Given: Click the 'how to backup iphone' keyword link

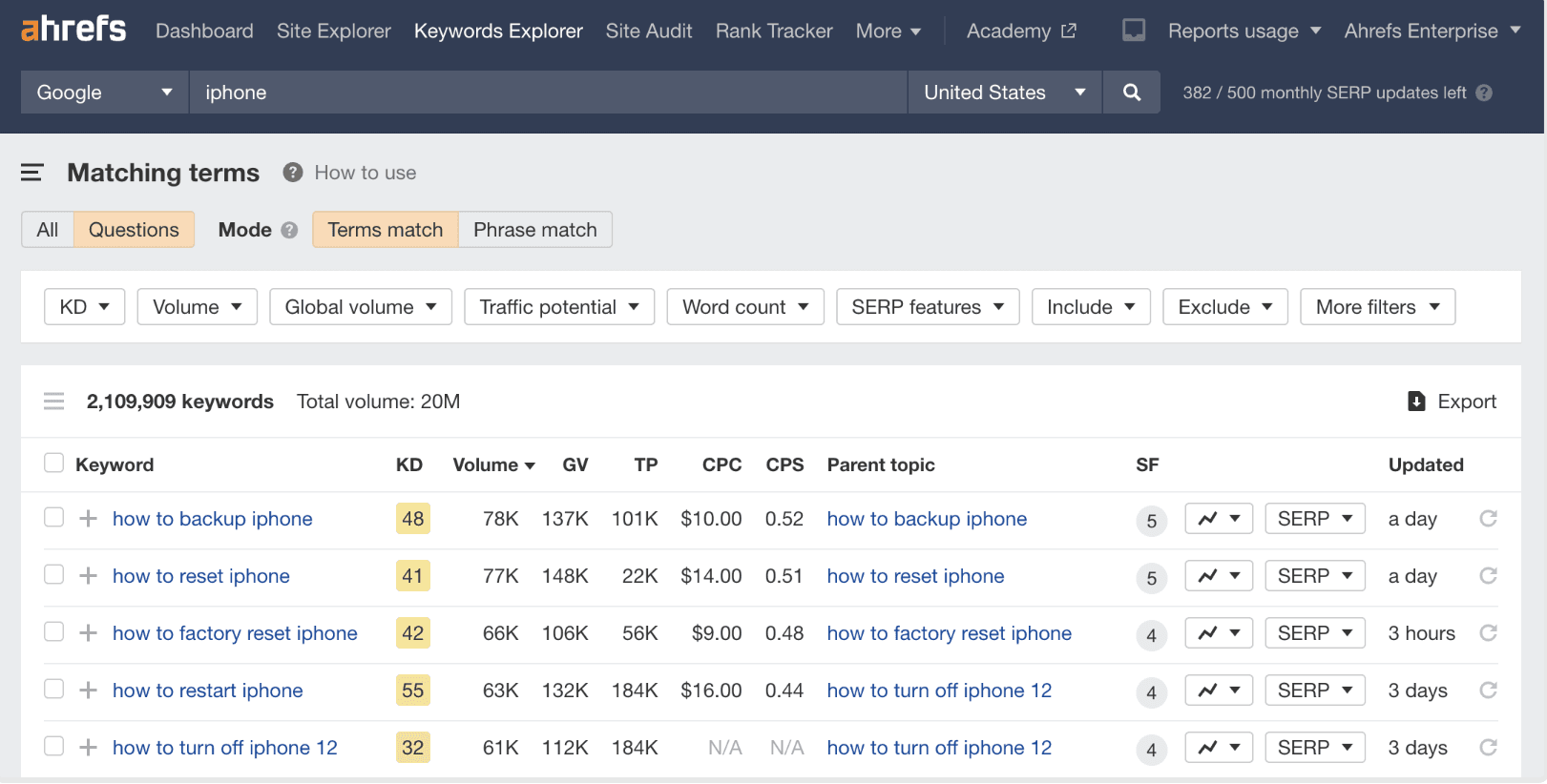Looking at the screenshot, I should tap(213, 519).
